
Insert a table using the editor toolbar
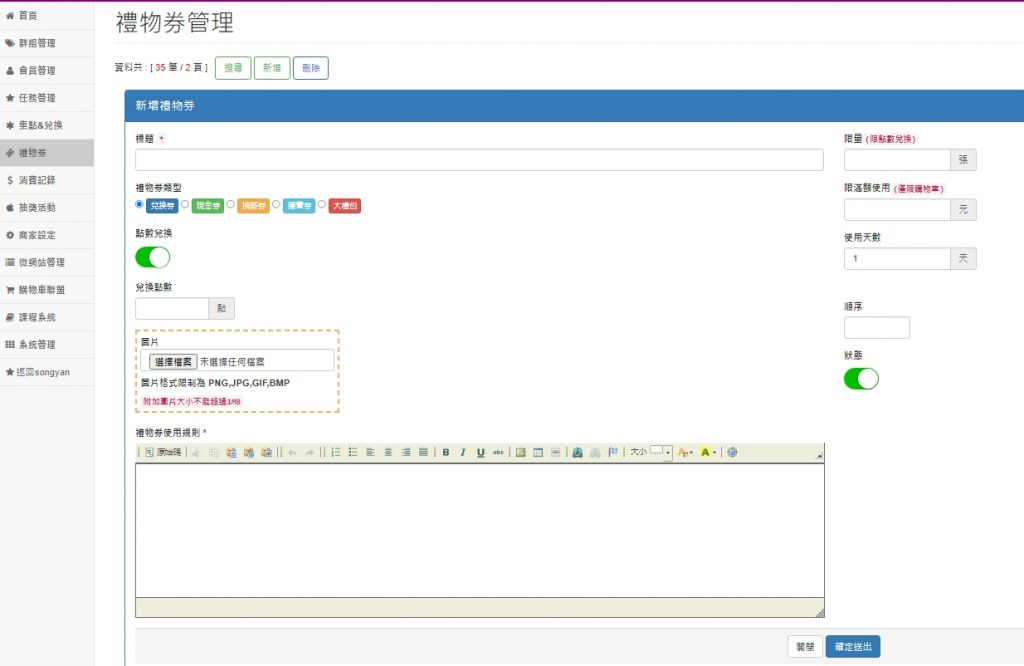pyautogui.click(x=538, y=453)
